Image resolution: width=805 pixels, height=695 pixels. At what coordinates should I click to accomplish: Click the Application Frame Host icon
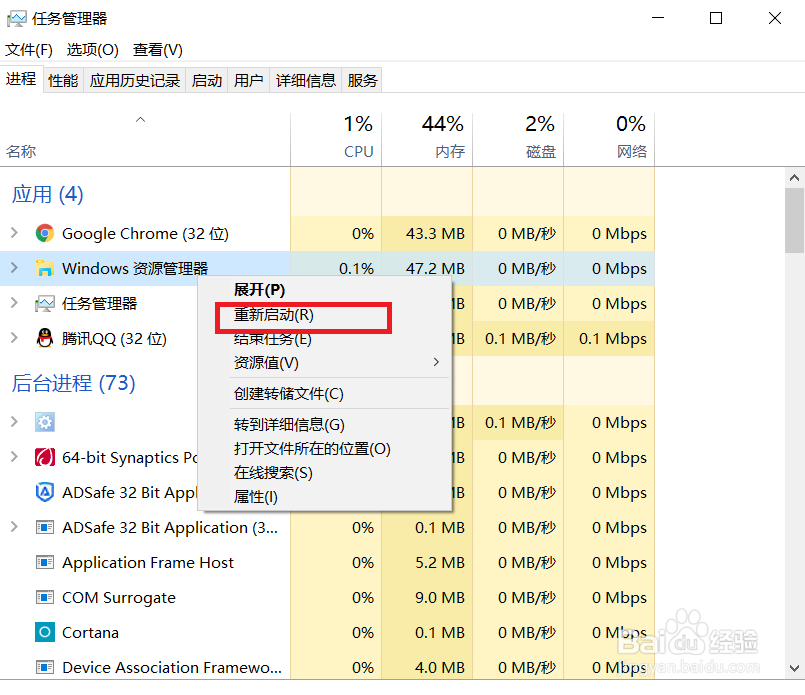[x=45, y=562]
